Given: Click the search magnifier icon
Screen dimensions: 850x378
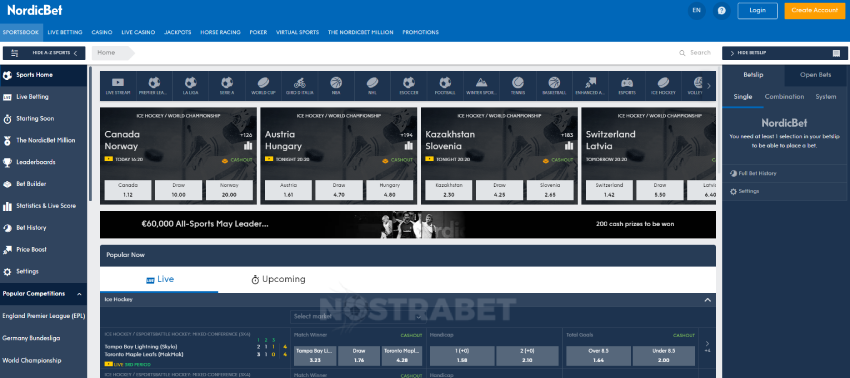Looking at the screenshot, I should tap(682, 53).
